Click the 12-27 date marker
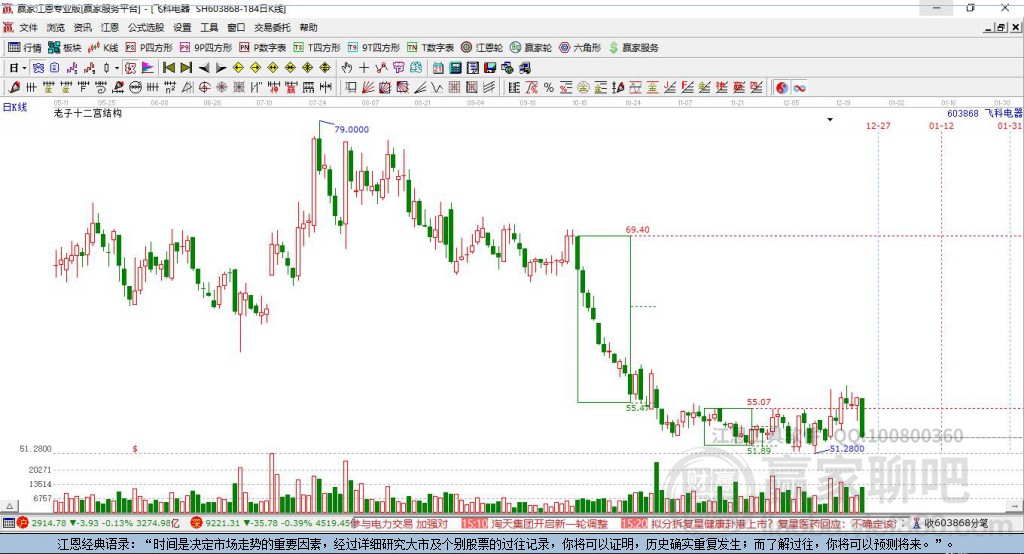The height and width of the screenshot is (554, 1024). pos(878,125)
